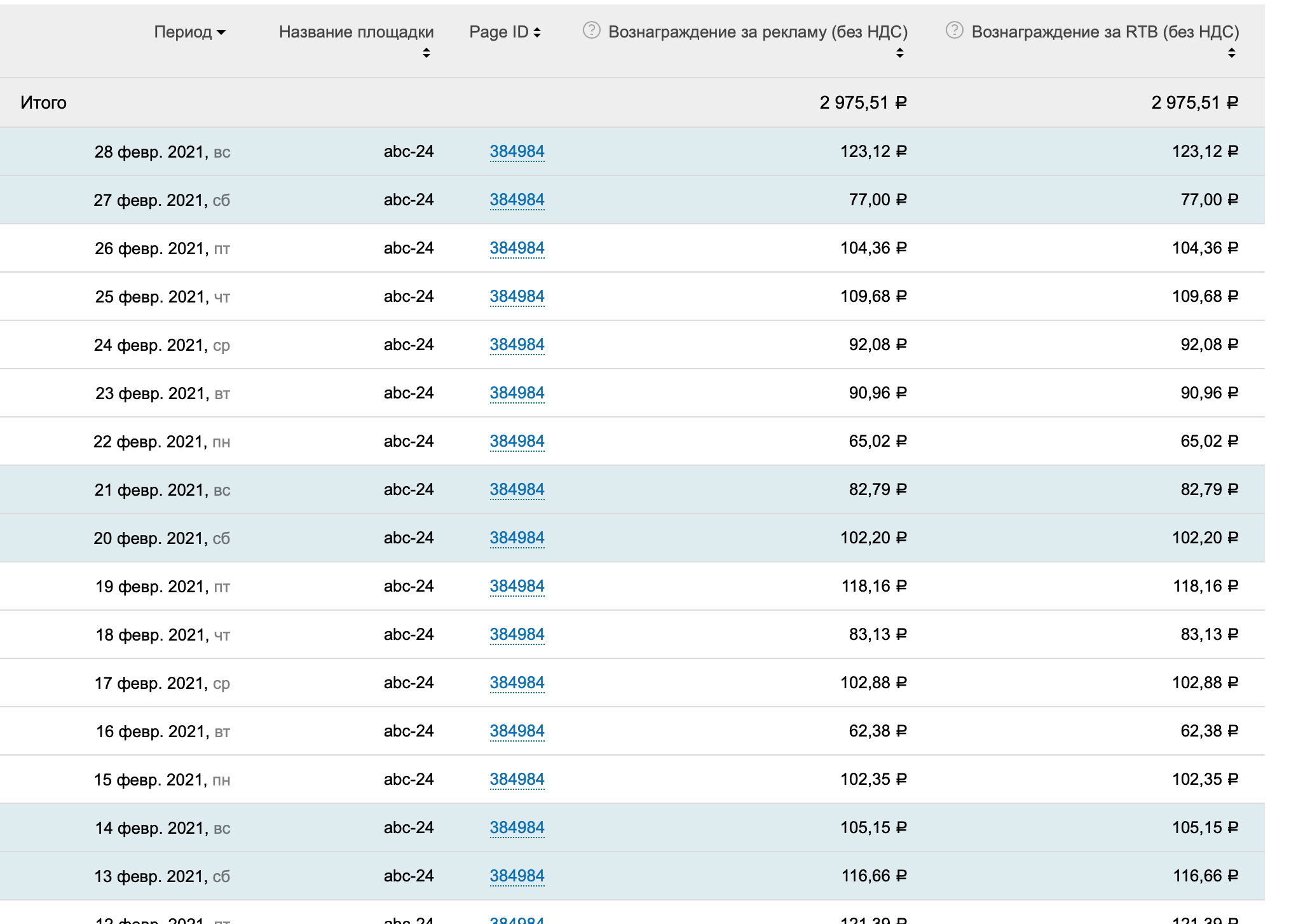Open Page ID link for 24 февр. row
Image resolution: width=1289 pixels, height=924 pixels.
(x=517, y=344)
